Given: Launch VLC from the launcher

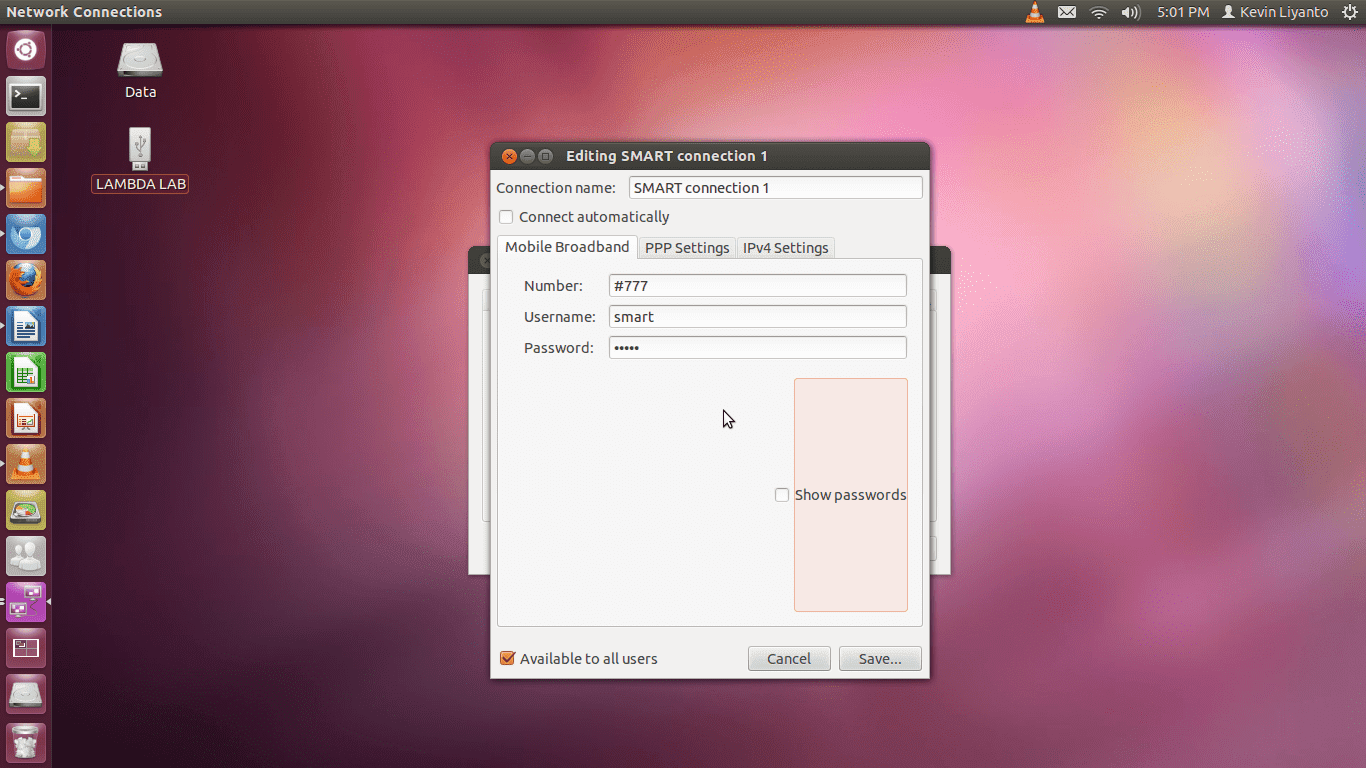Looking at the screenshot, I should (x=26, y=464).
